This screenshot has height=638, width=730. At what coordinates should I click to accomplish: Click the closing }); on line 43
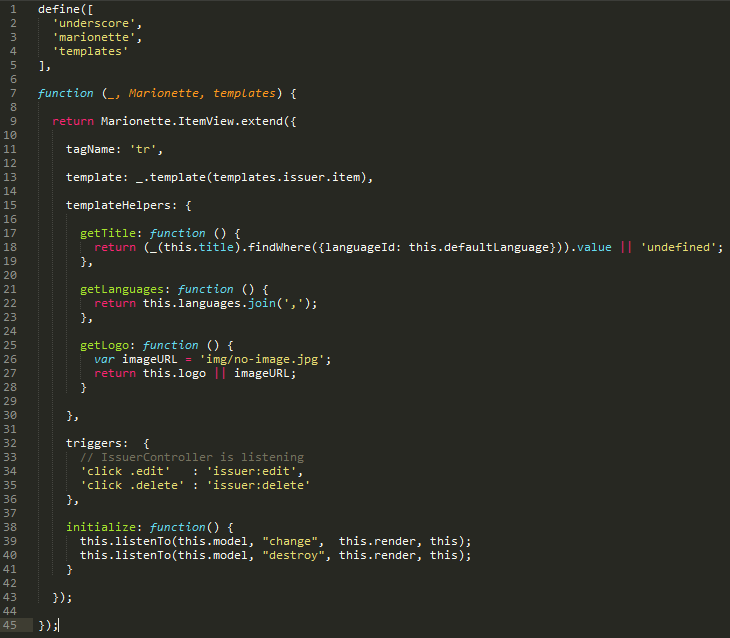coord(62,597)
